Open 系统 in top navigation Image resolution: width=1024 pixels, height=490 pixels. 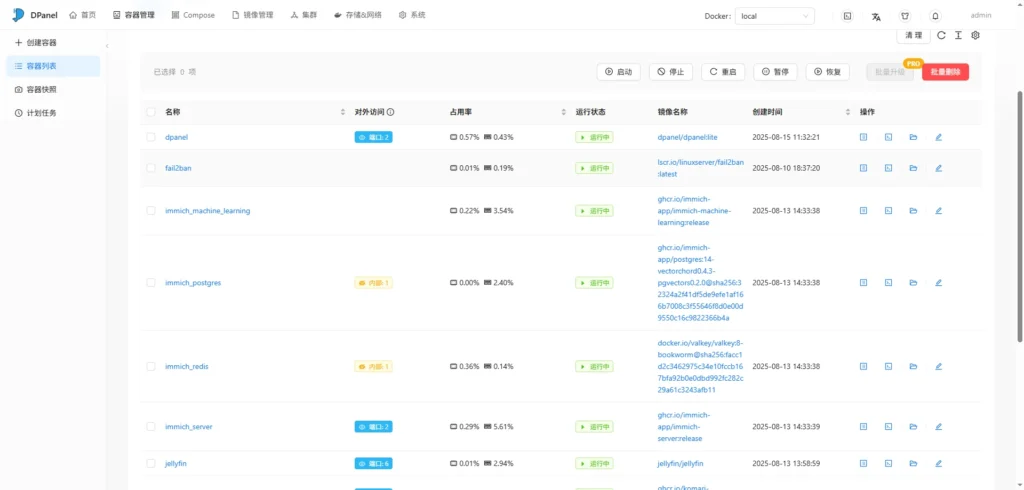[412, 15]
